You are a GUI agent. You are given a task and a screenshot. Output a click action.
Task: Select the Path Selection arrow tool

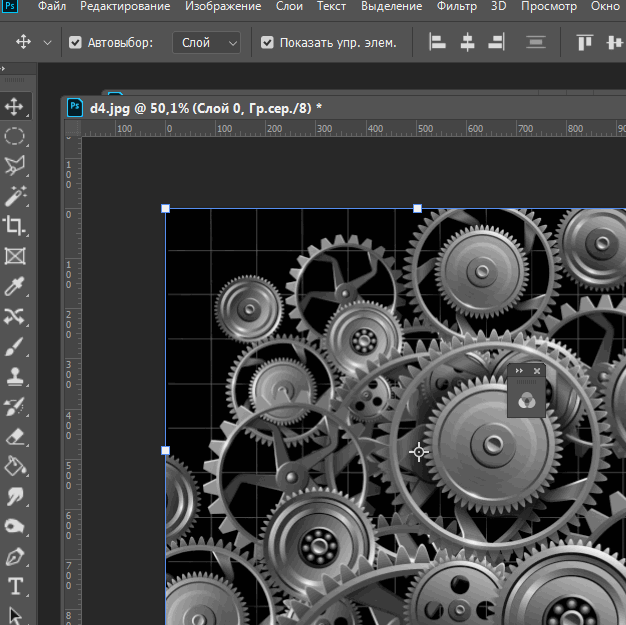coord(14,615)
